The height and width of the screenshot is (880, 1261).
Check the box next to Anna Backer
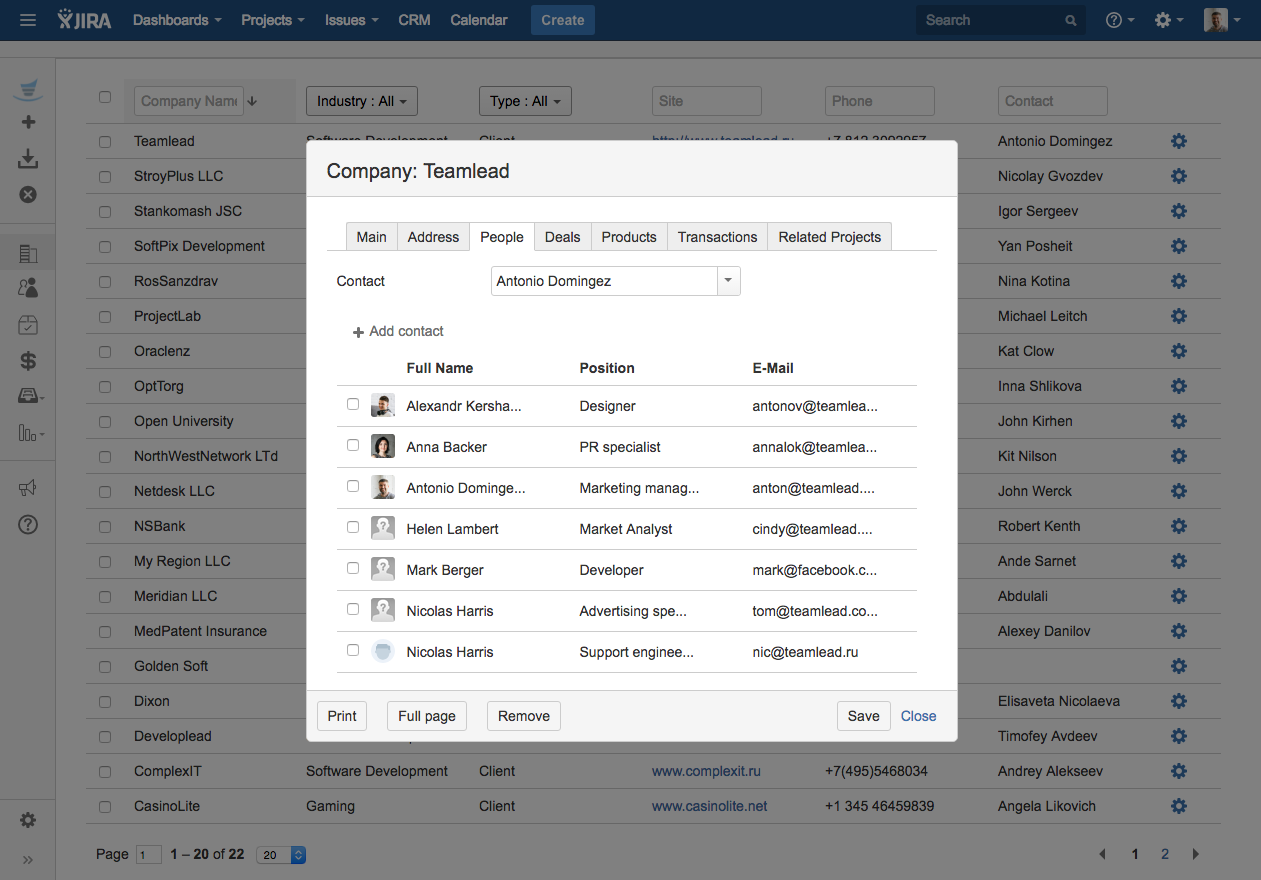click(x=353, y=446)
